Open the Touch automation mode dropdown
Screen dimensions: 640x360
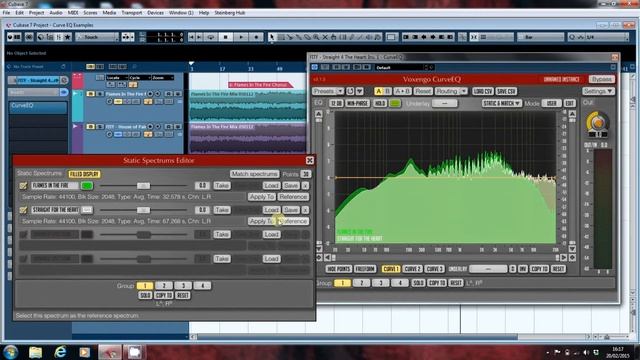(97, 37)
